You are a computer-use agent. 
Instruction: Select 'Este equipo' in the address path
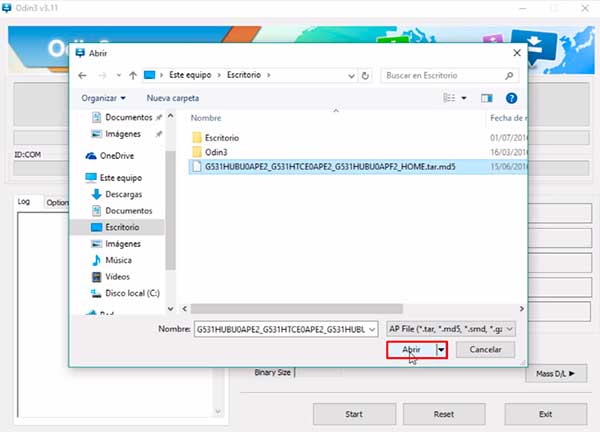point(190,75)
